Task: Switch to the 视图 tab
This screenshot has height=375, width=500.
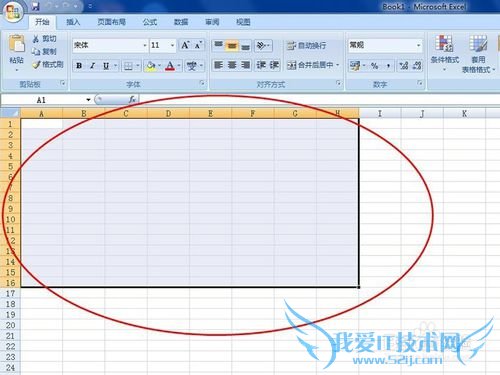Action: pos(243,22)
